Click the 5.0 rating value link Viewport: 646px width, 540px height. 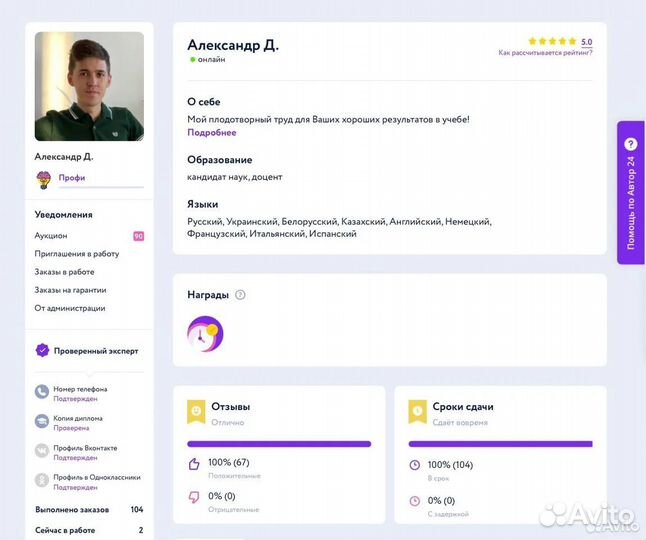[x=587, y=42]
